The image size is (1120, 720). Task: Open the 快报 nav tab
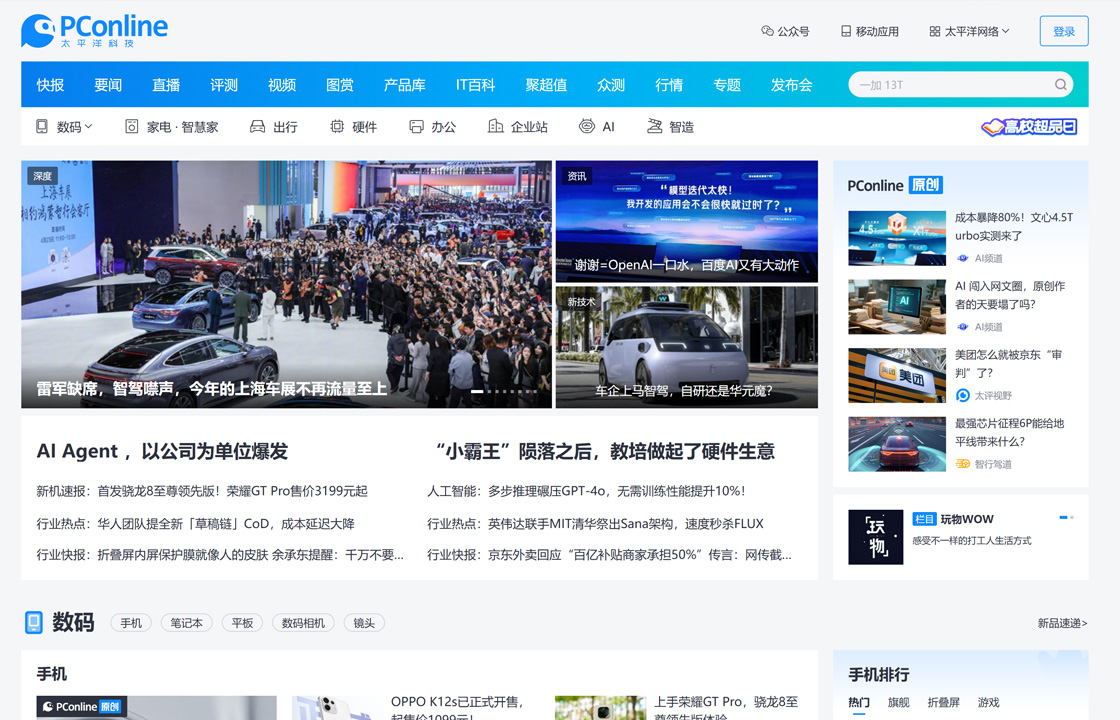pos(50,85)
